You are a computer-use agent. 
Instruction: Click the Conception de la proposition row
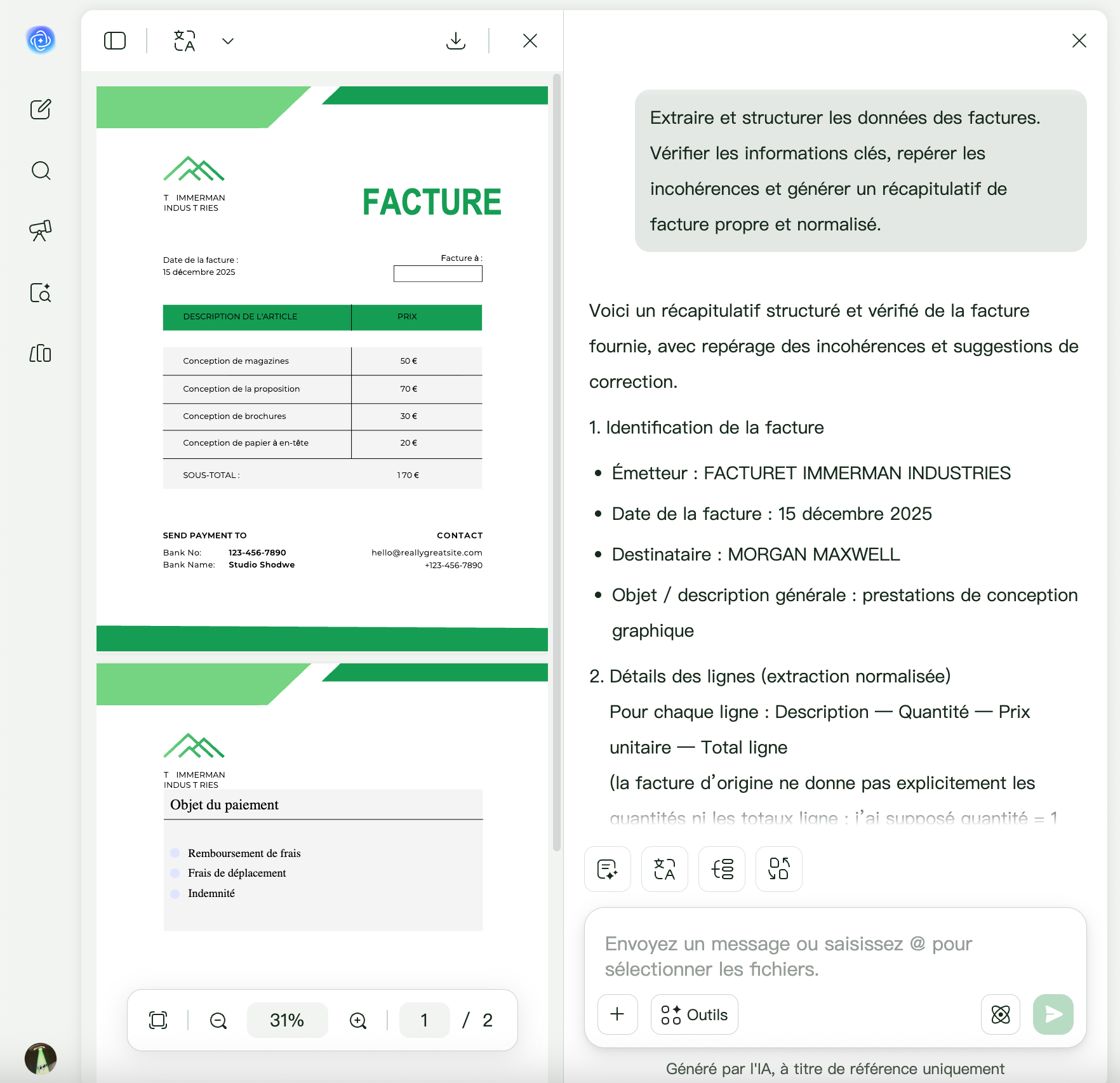click(x=323, y=389)
